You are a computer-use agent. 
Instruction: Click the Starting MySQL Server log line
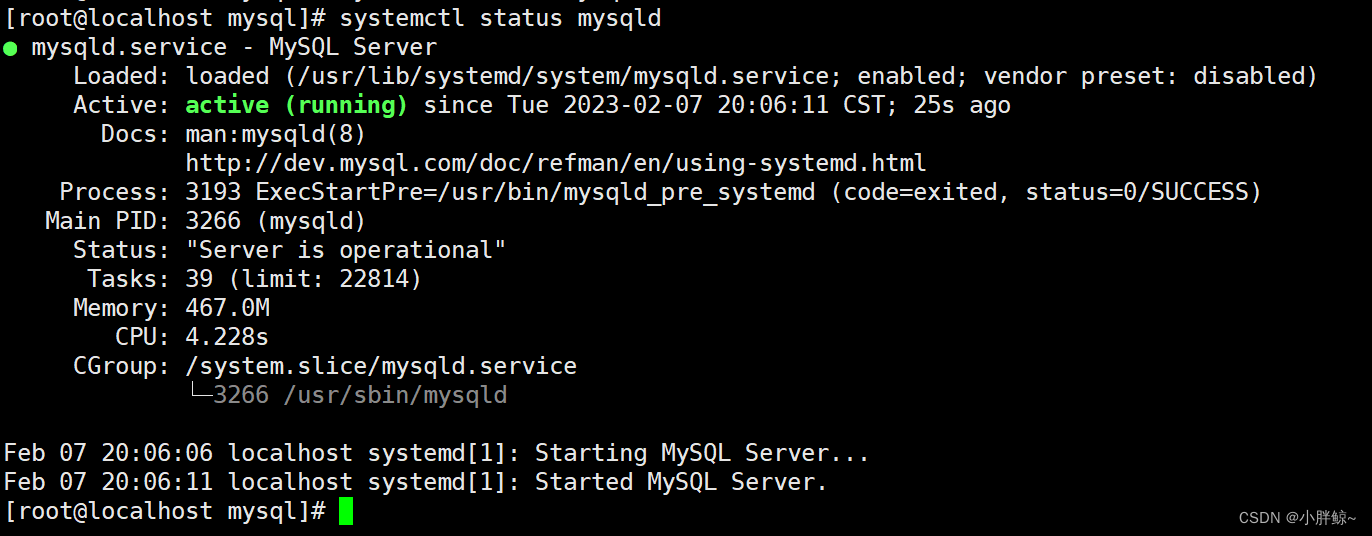coord(437,453)
